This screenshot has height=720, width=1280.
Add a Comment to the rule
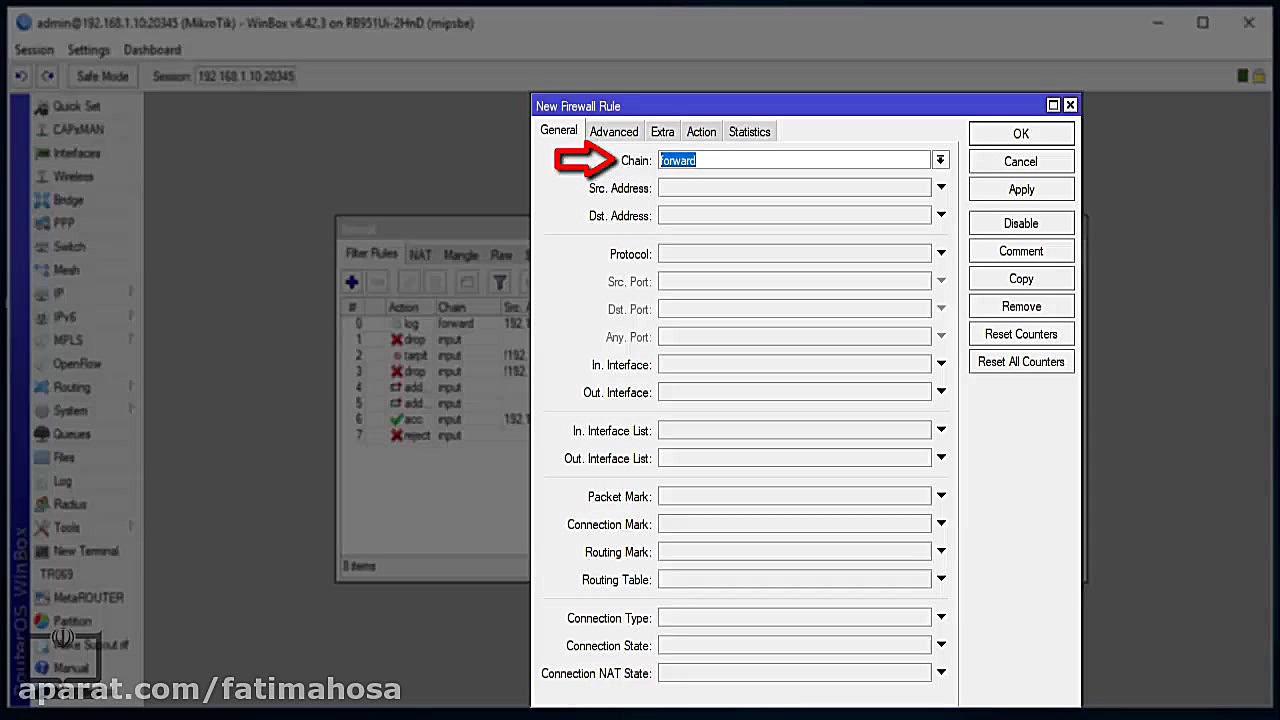click(1021, 252)
